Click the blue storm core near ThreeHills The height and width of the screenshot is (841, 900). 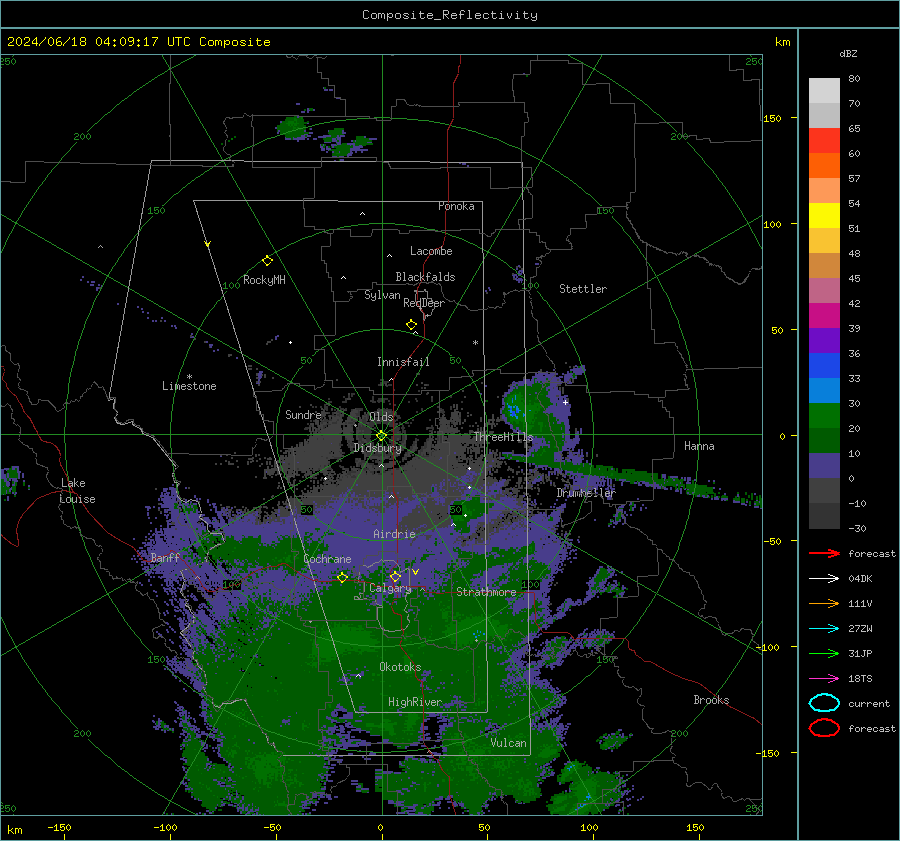click(513, 410)
